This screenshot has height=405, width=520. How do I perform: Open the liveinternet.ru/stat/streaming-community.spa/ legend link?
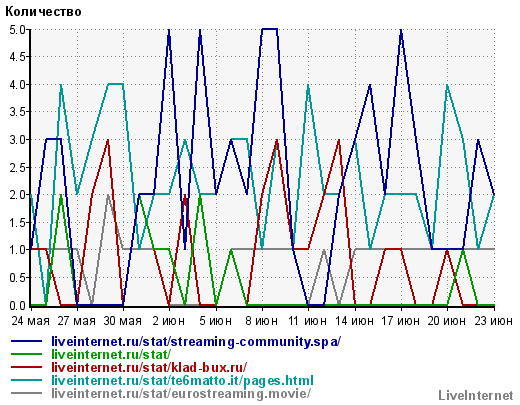pos(196,341)
